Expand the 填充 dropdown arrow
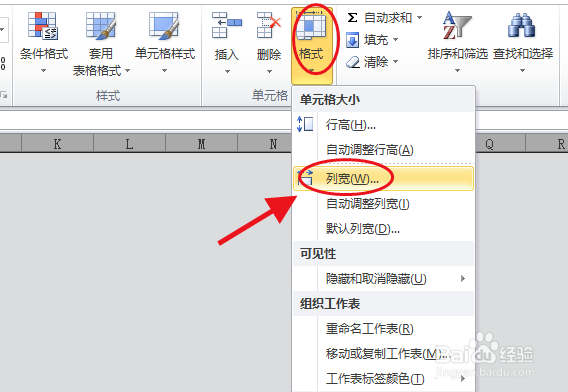This screenshot has width=568, height=392. [x=395, y=39]
